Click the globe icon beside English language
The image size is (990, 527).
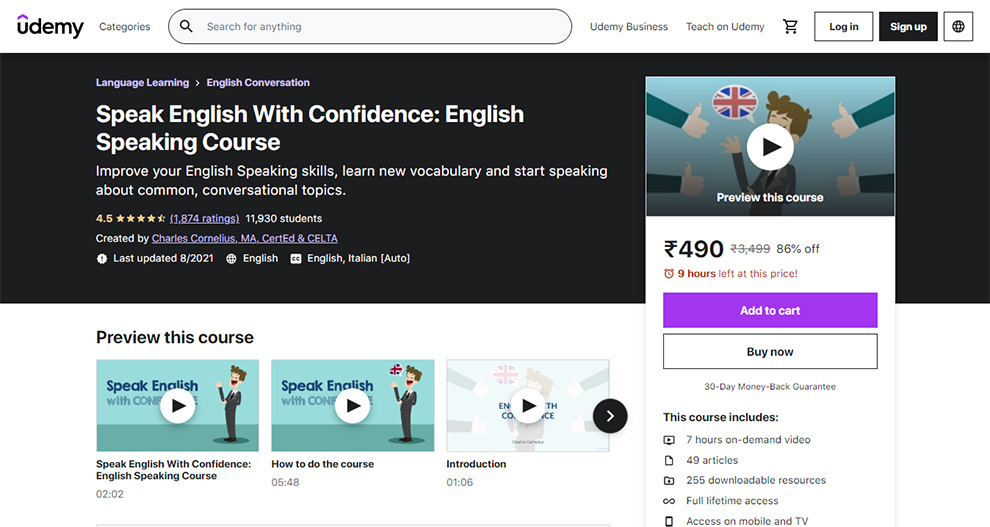(231, 258)
